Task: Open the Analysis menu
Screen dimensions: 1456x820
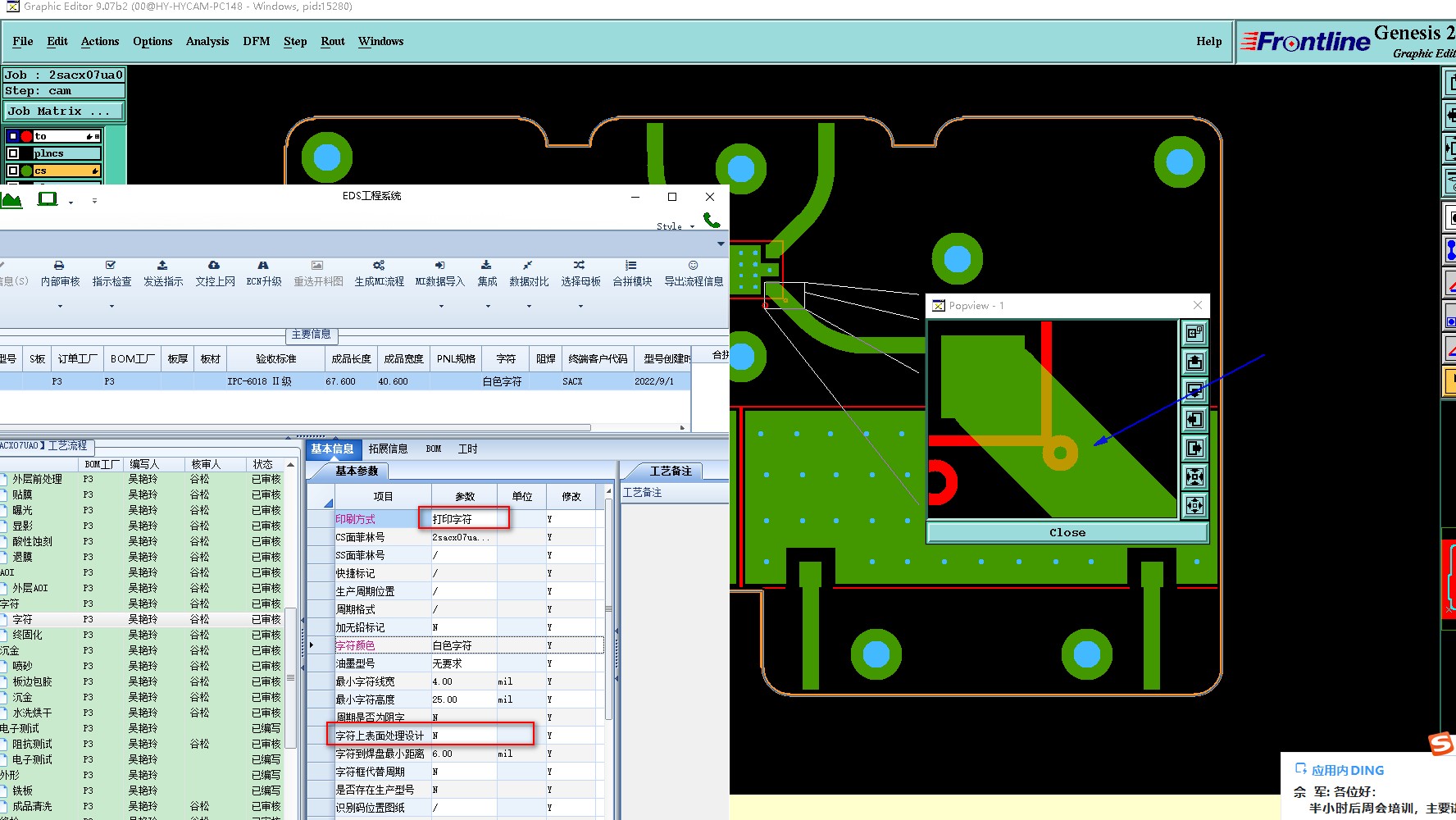Action: pos(207,41)
